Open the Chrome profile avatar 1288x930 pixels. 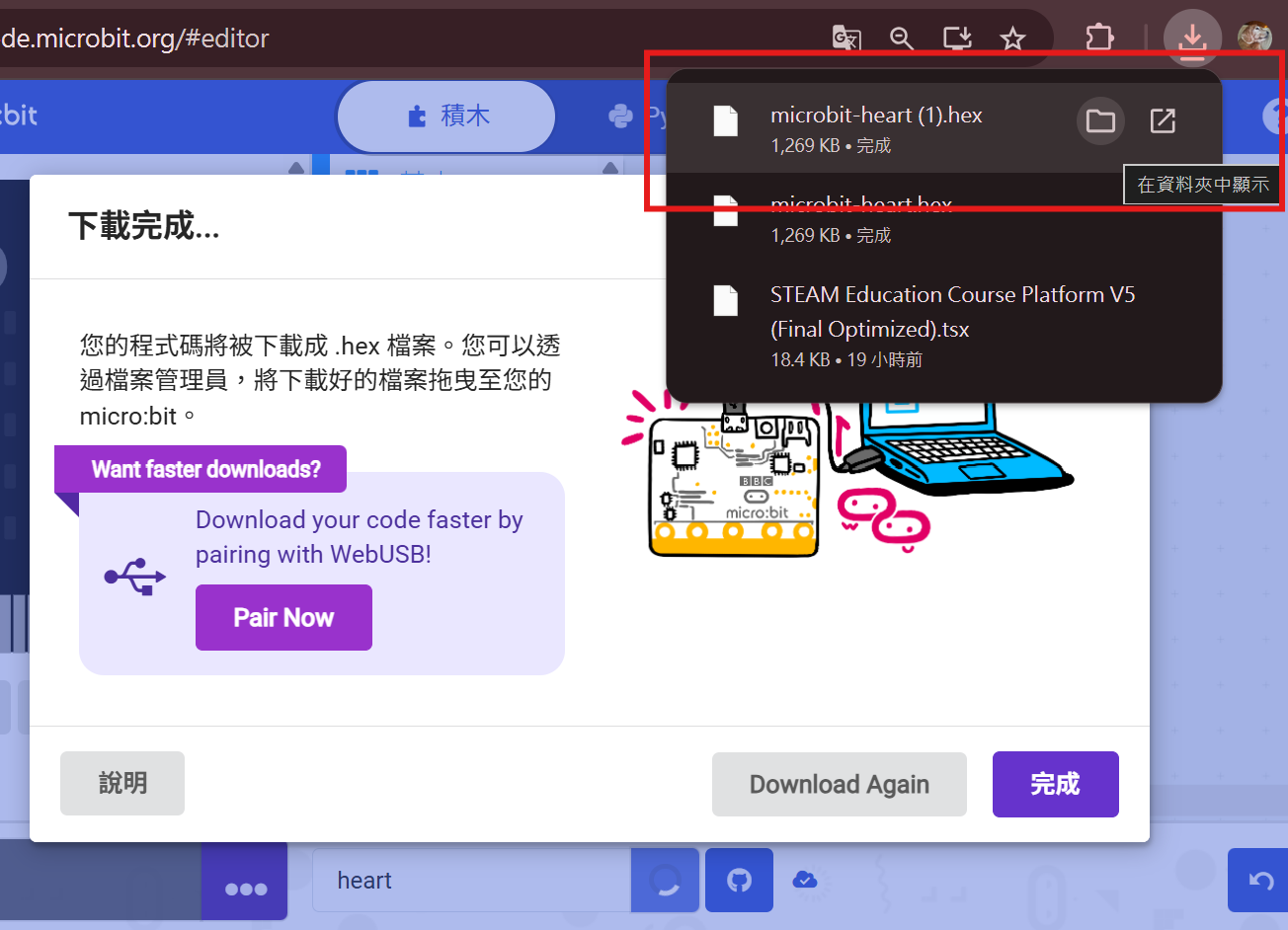[x=1254, y=39]
